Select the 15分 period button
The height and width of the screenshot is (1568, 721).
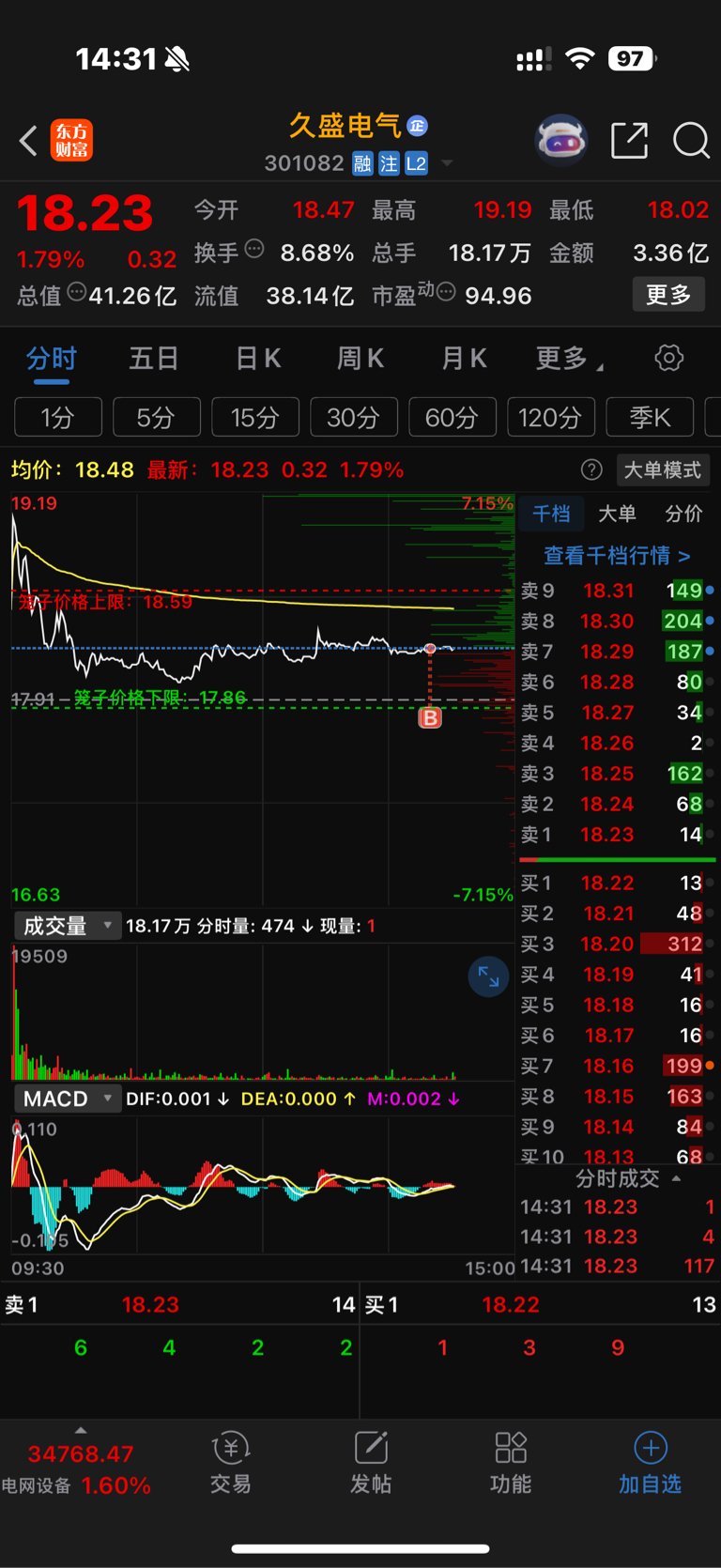(255, 417)
